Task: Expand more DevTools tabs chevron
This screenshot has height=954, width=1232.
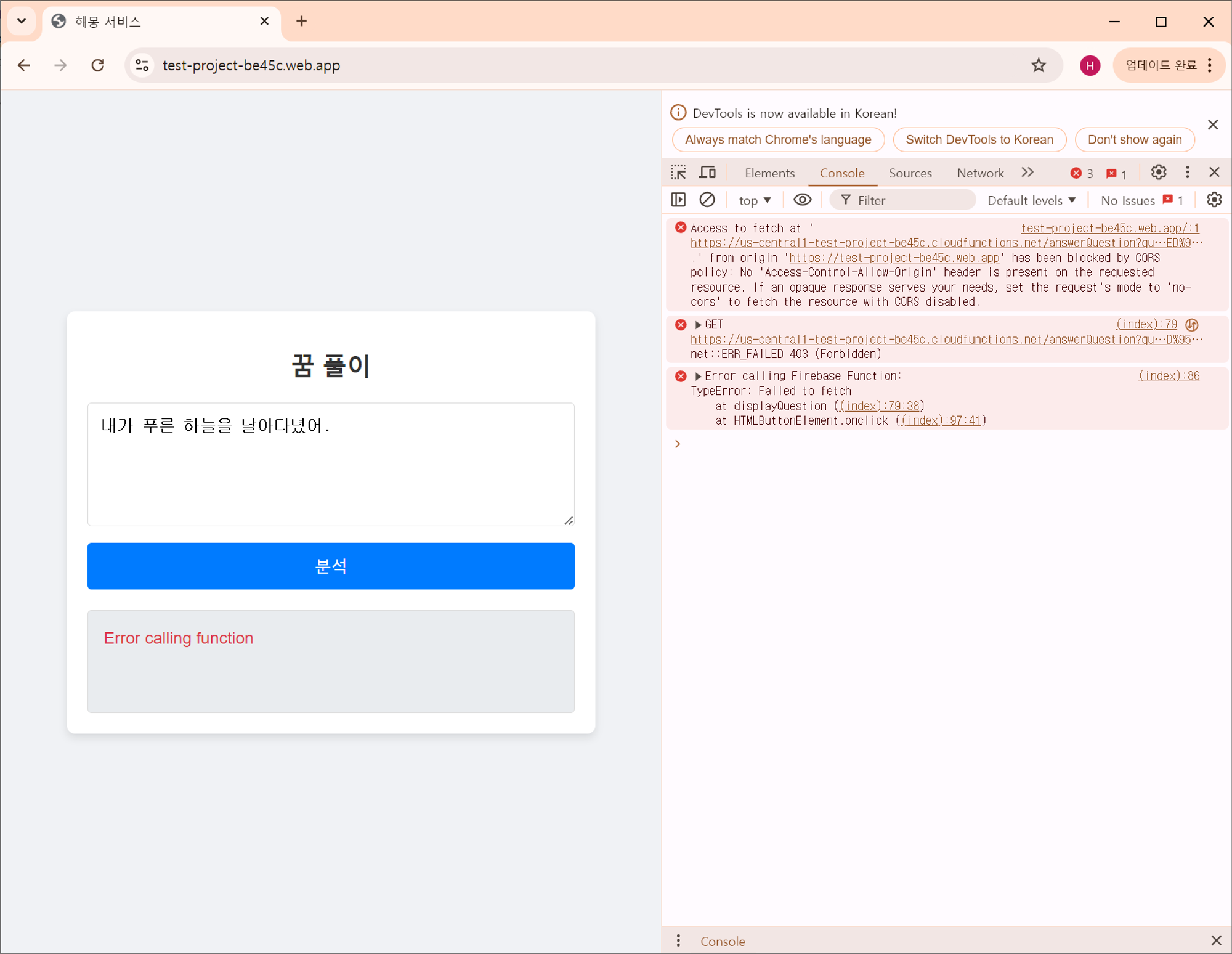Action: pyautogui.click(x=1027, y=173)
